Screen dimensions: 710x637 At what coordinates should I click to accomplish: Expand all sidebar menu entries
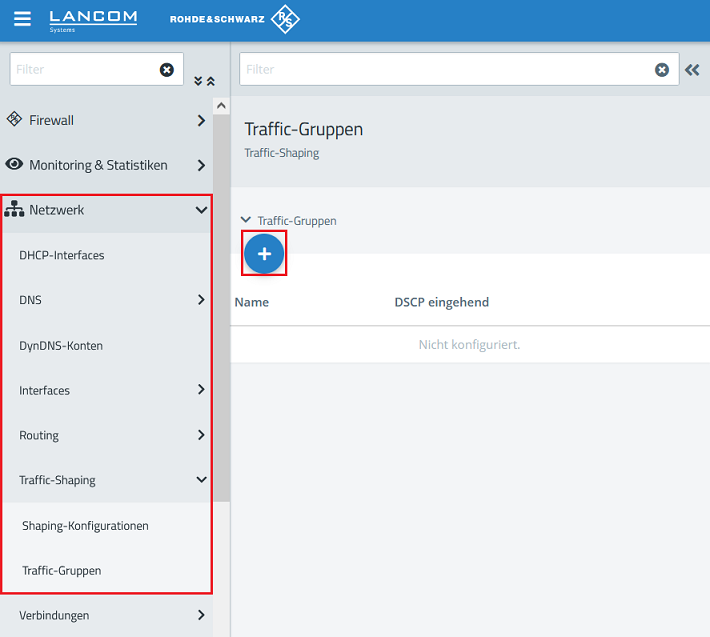coord(198,81)
